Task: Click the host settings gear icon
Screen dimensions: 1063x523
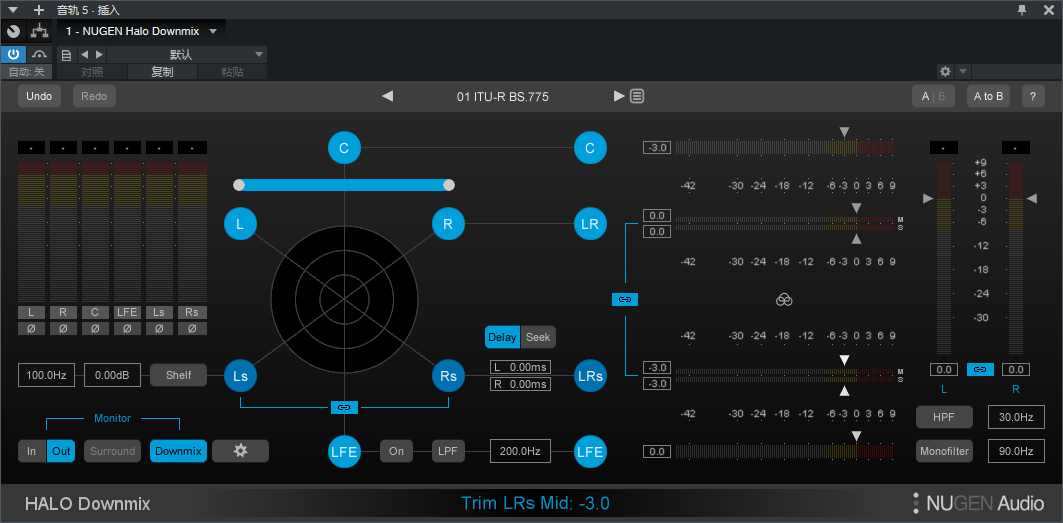Action: (945, 71)
